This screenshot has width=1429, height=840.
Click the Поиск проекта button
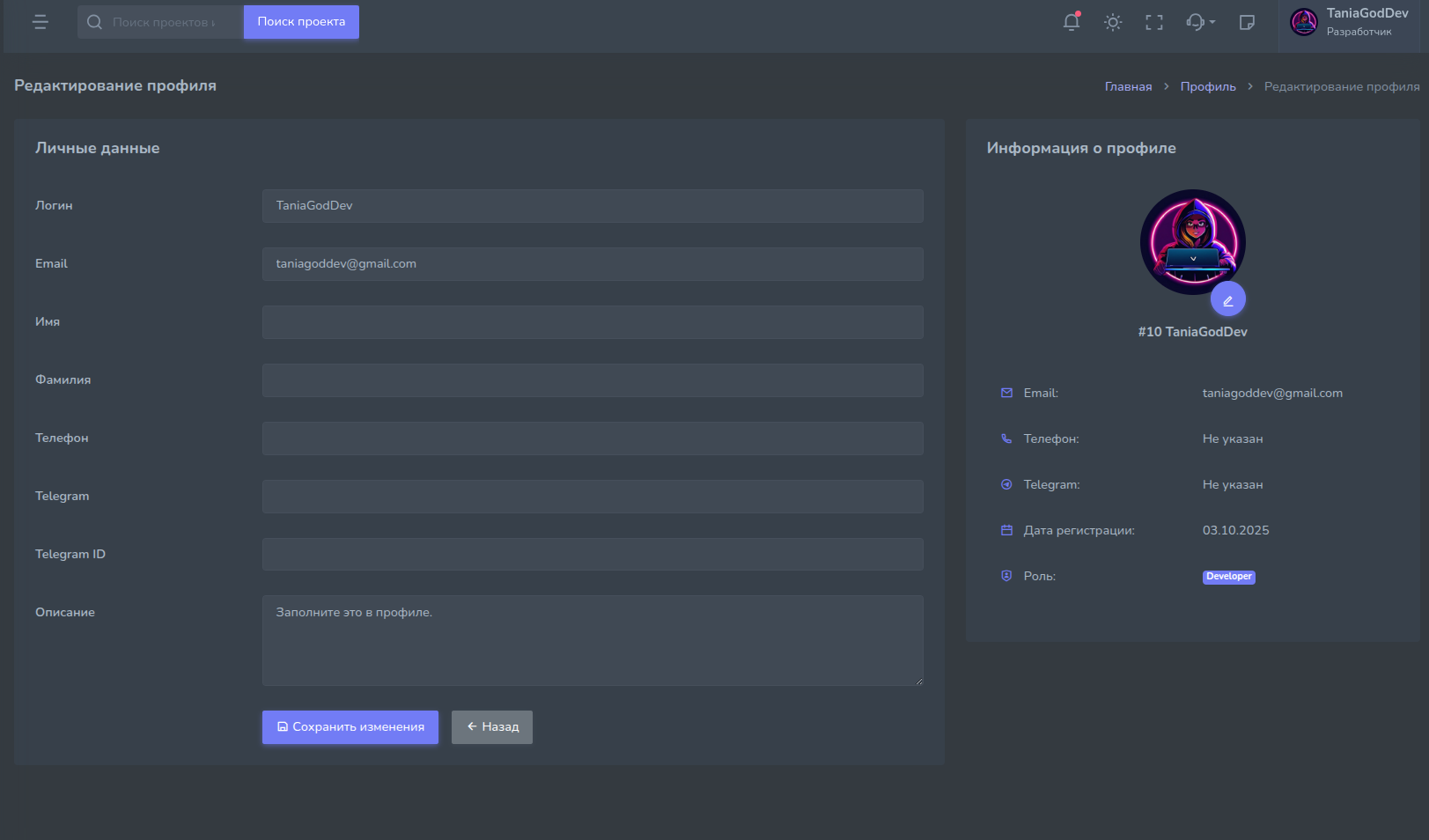click(x=301, y=22)
